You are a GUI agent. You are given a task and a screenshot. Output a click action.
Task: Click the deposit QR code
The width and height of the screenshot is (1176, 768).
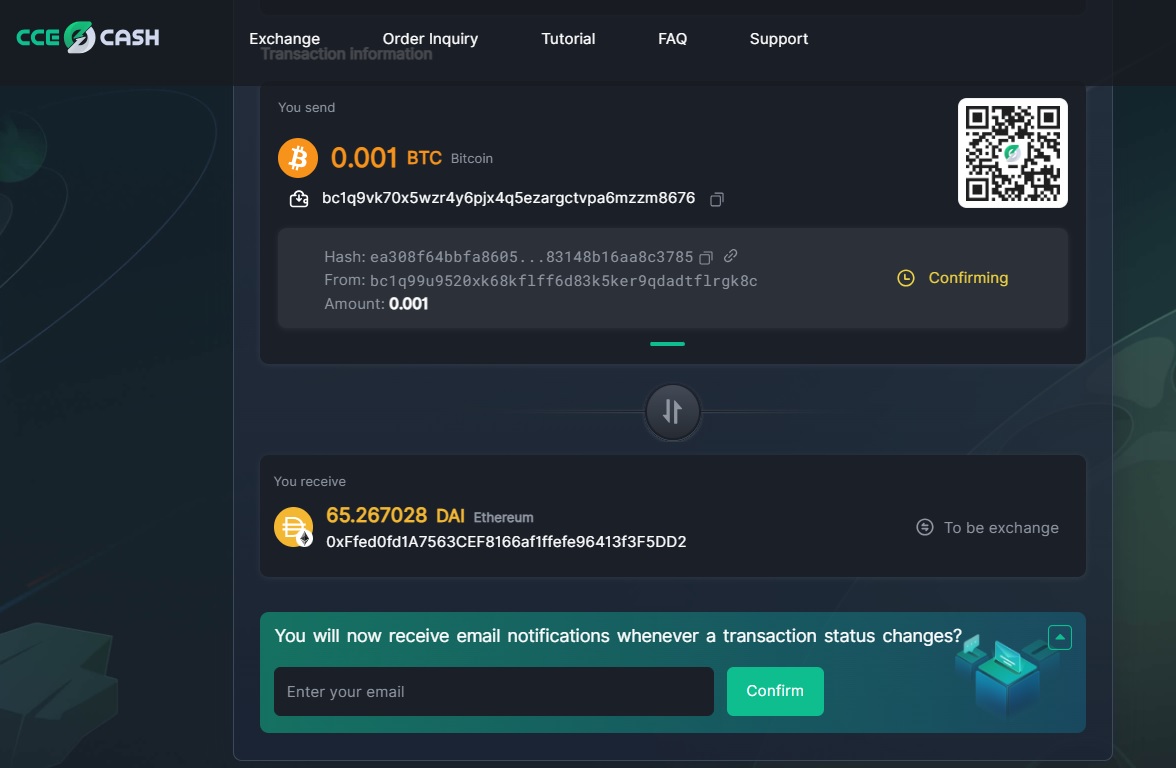[1012, 153]
